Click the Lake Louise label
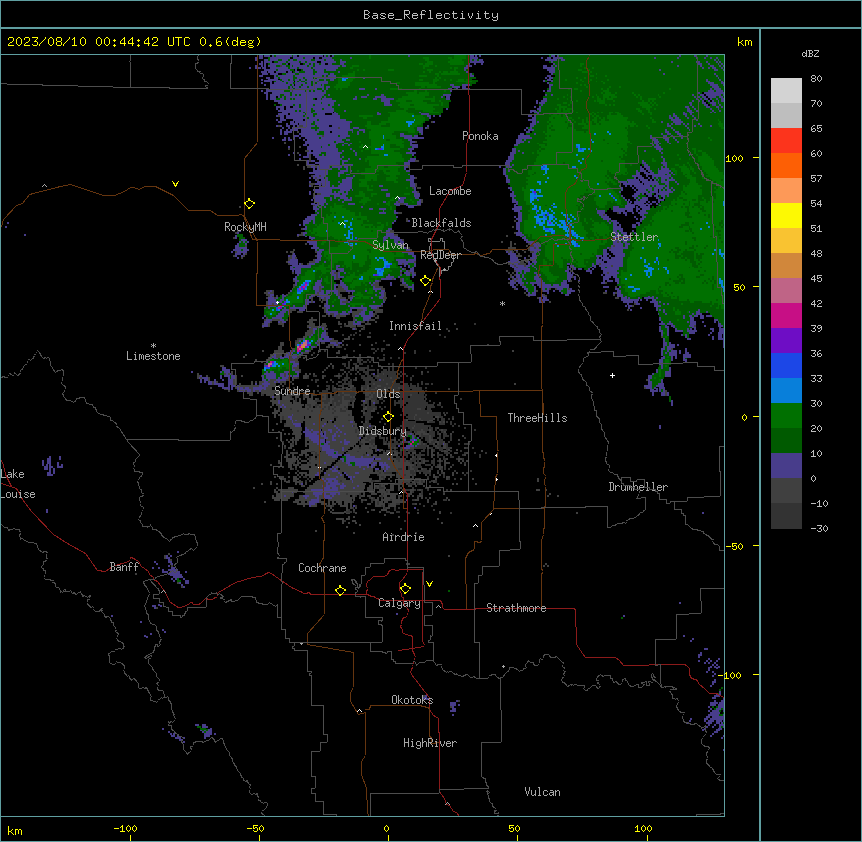Screen dimensions: 862x842 18,484
